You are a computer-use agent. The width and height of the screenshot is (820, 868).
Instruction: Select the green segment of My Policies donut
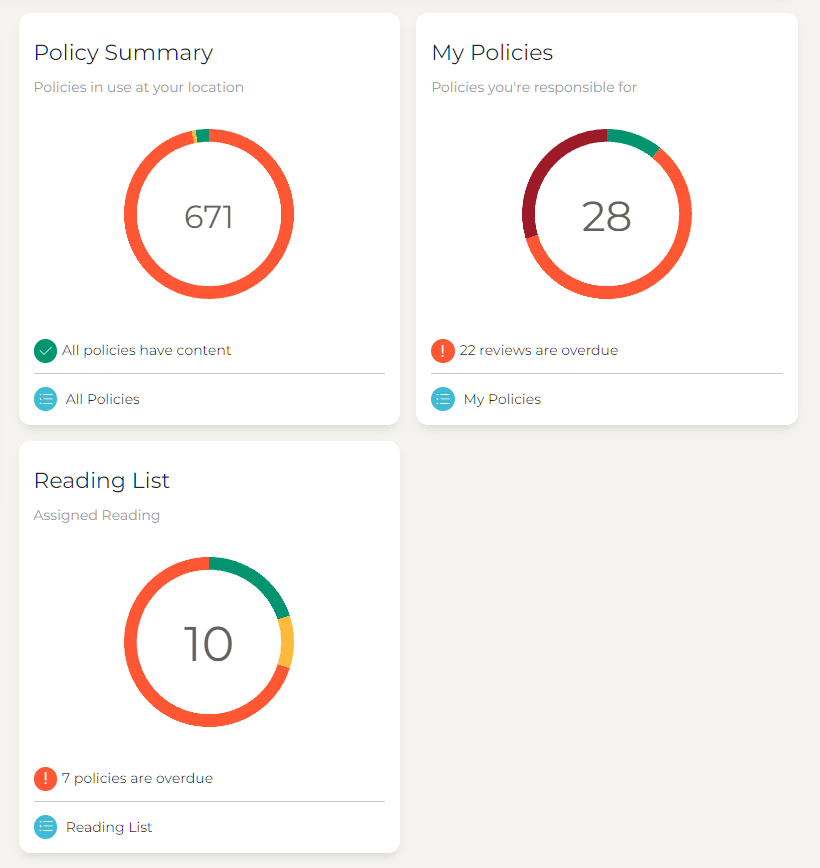pos(634,141)
